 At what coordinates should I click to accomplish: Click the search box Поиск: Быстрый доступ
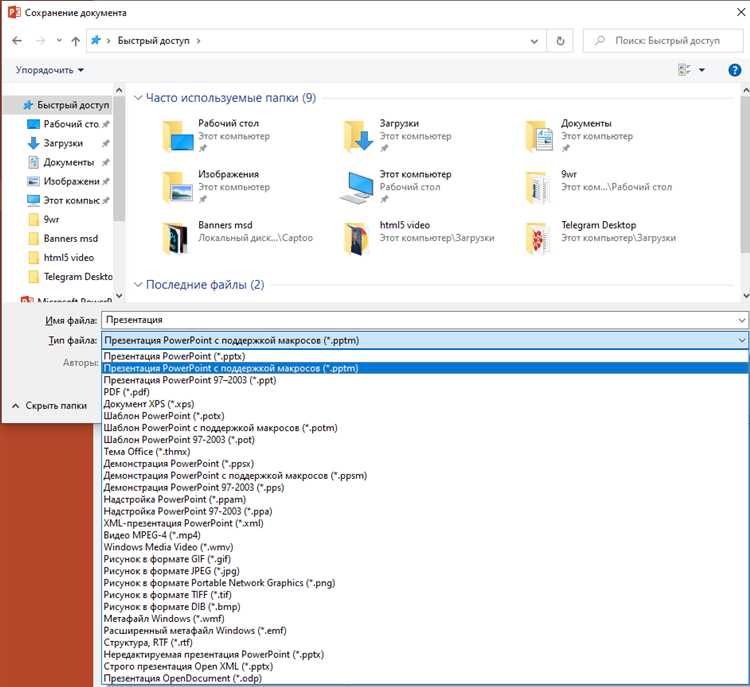click(x=665, y=41)
